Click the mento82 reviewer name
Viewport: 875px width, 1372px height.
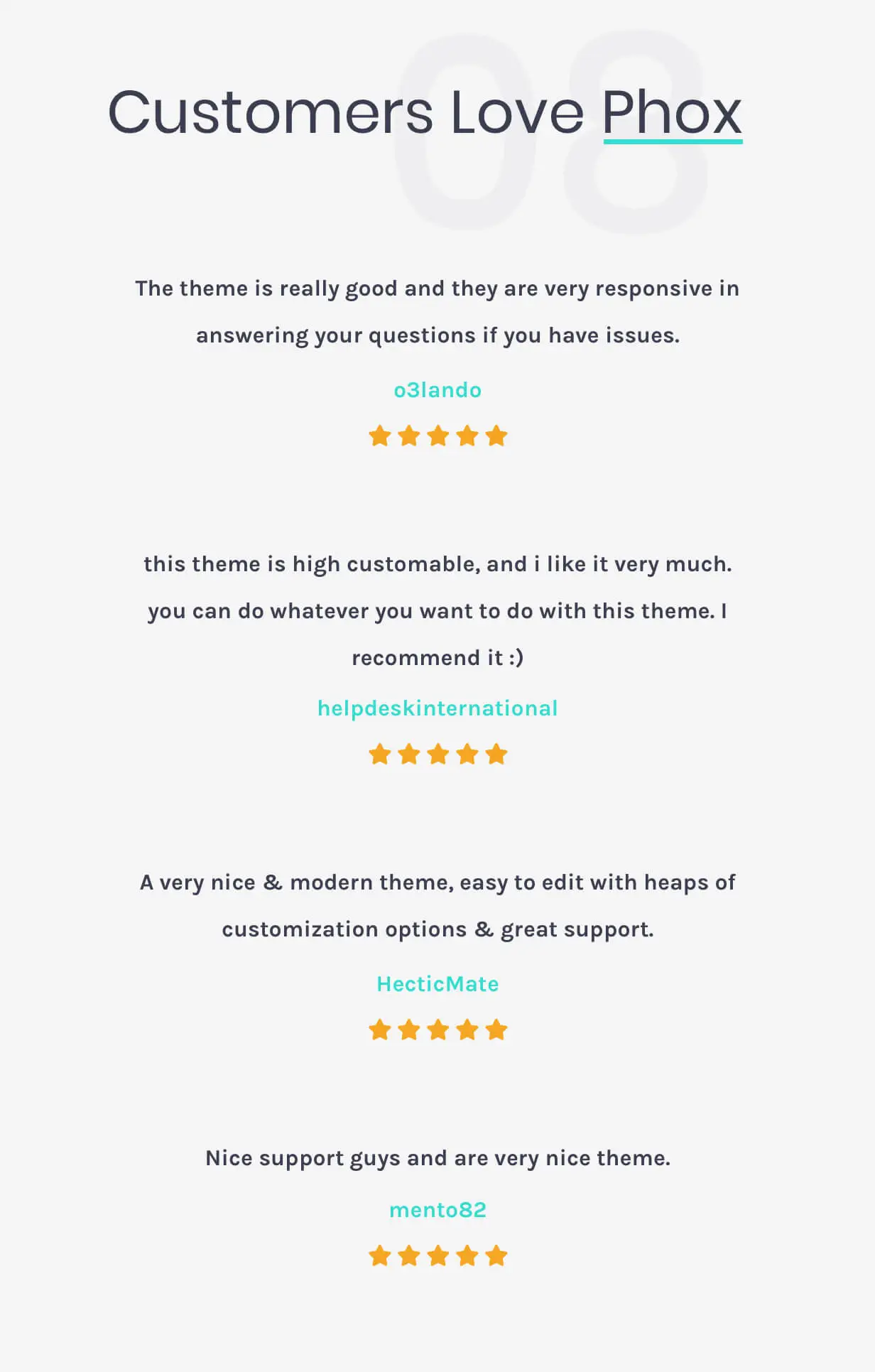click(x=437, y=1210)
